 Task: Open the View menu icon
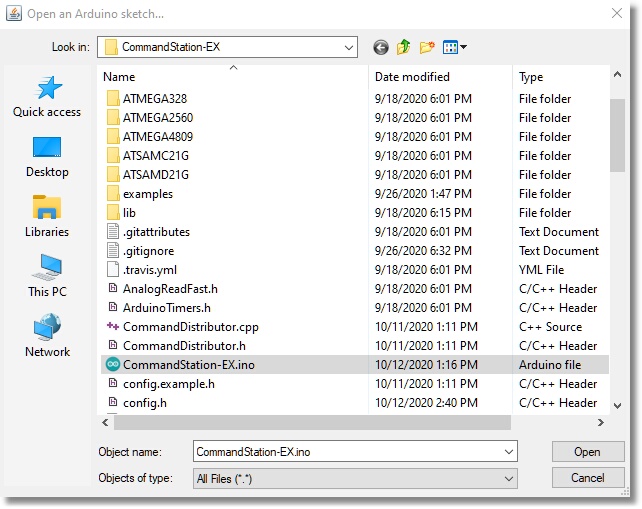click(x=455, y=47)
